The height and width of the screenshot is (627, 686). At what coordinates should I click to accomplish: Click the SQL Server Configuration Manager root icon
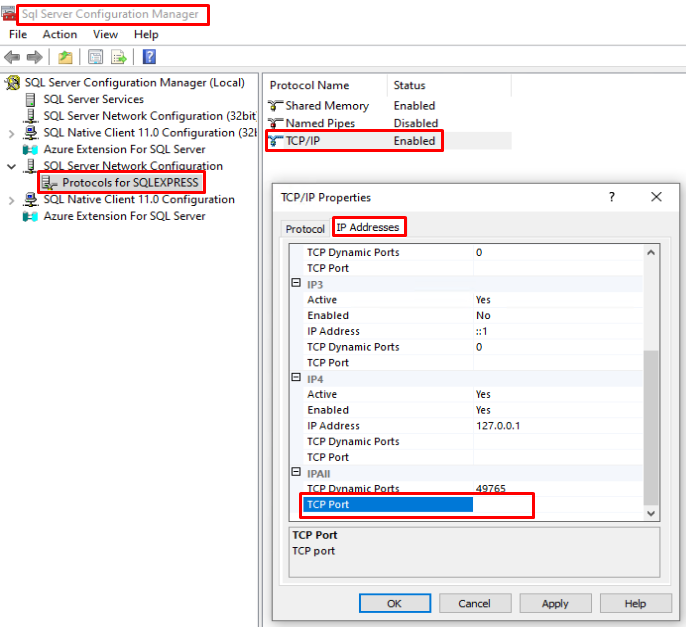pos(13,83)
